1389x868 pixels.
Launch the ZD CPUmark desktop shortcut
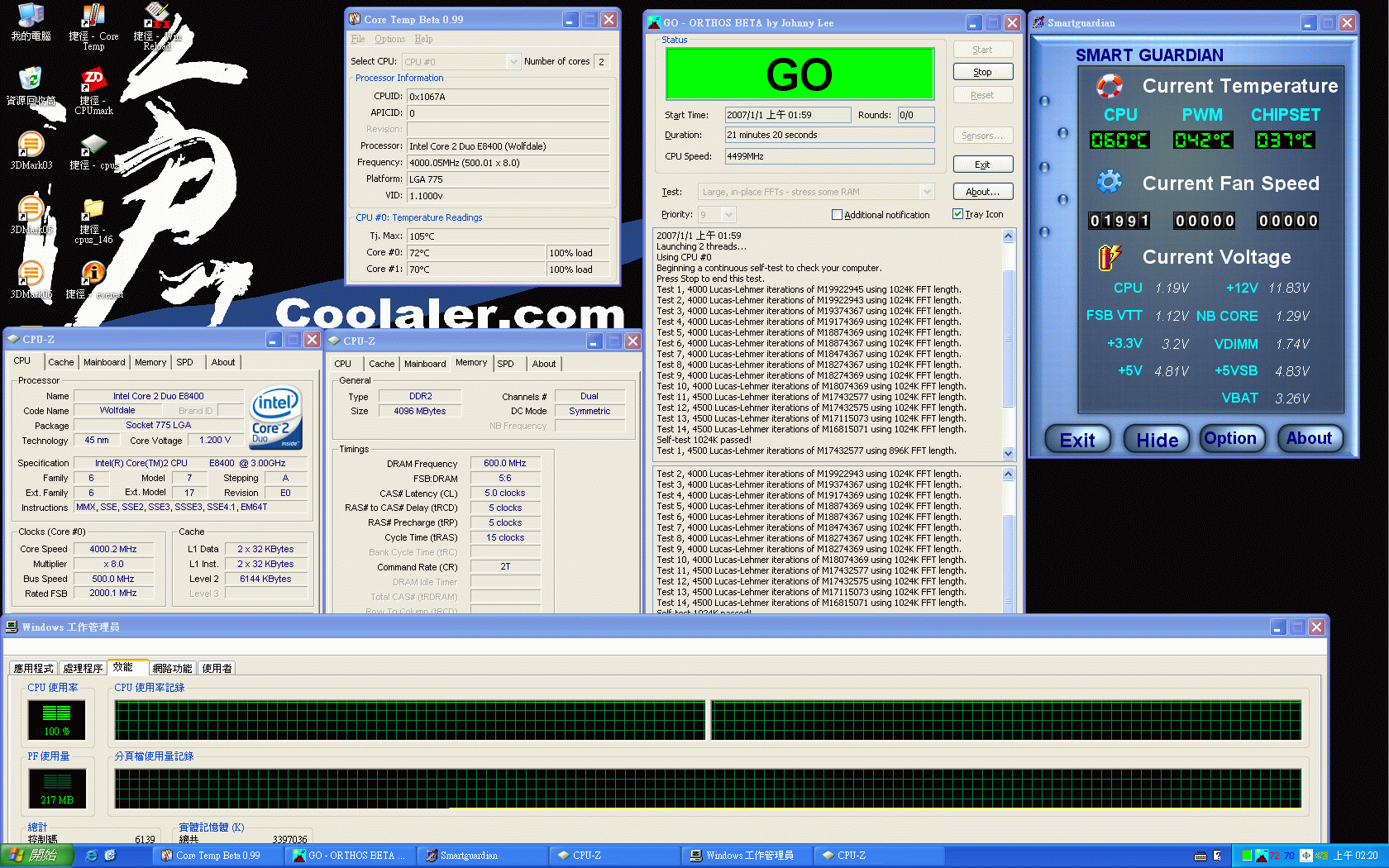pyautogui.click(x=93, y=92)
